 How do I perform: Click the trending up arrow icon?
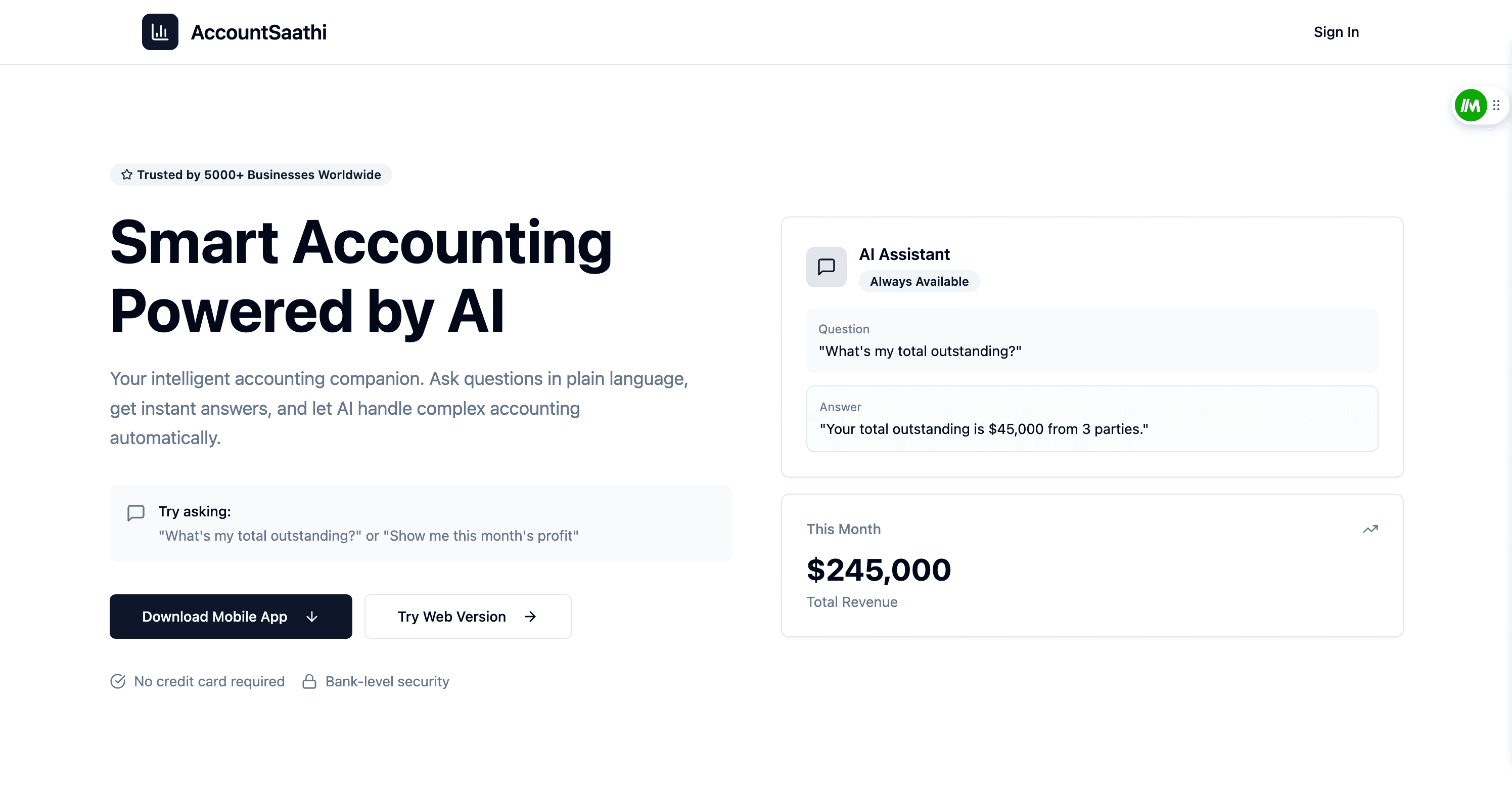(x=1370, y=529)
